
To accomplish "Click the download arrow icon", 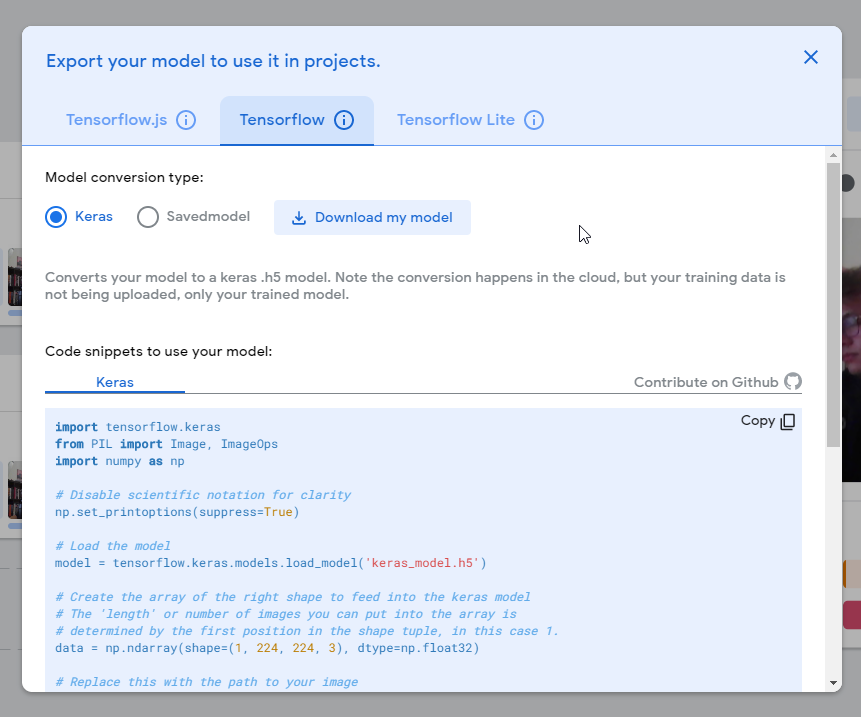I will click(x=298, y=218).
